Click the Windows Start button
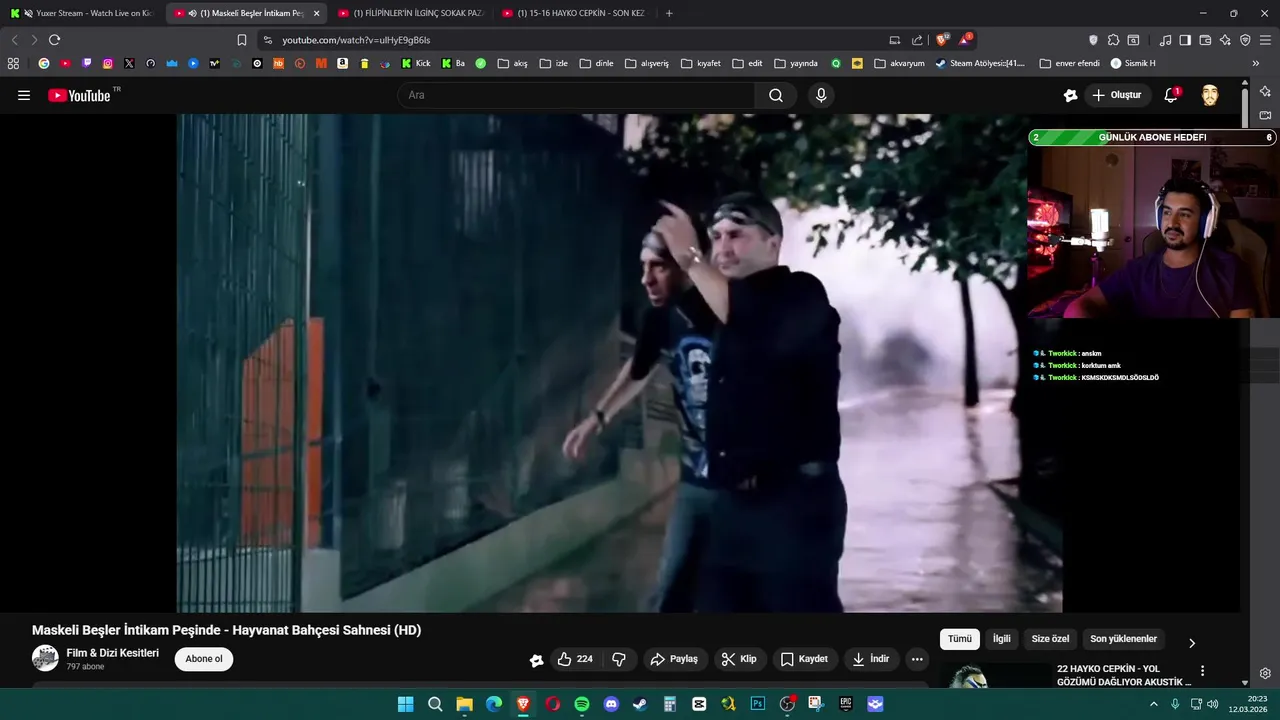Screen dimensions: 1280x720 (405, 704)
